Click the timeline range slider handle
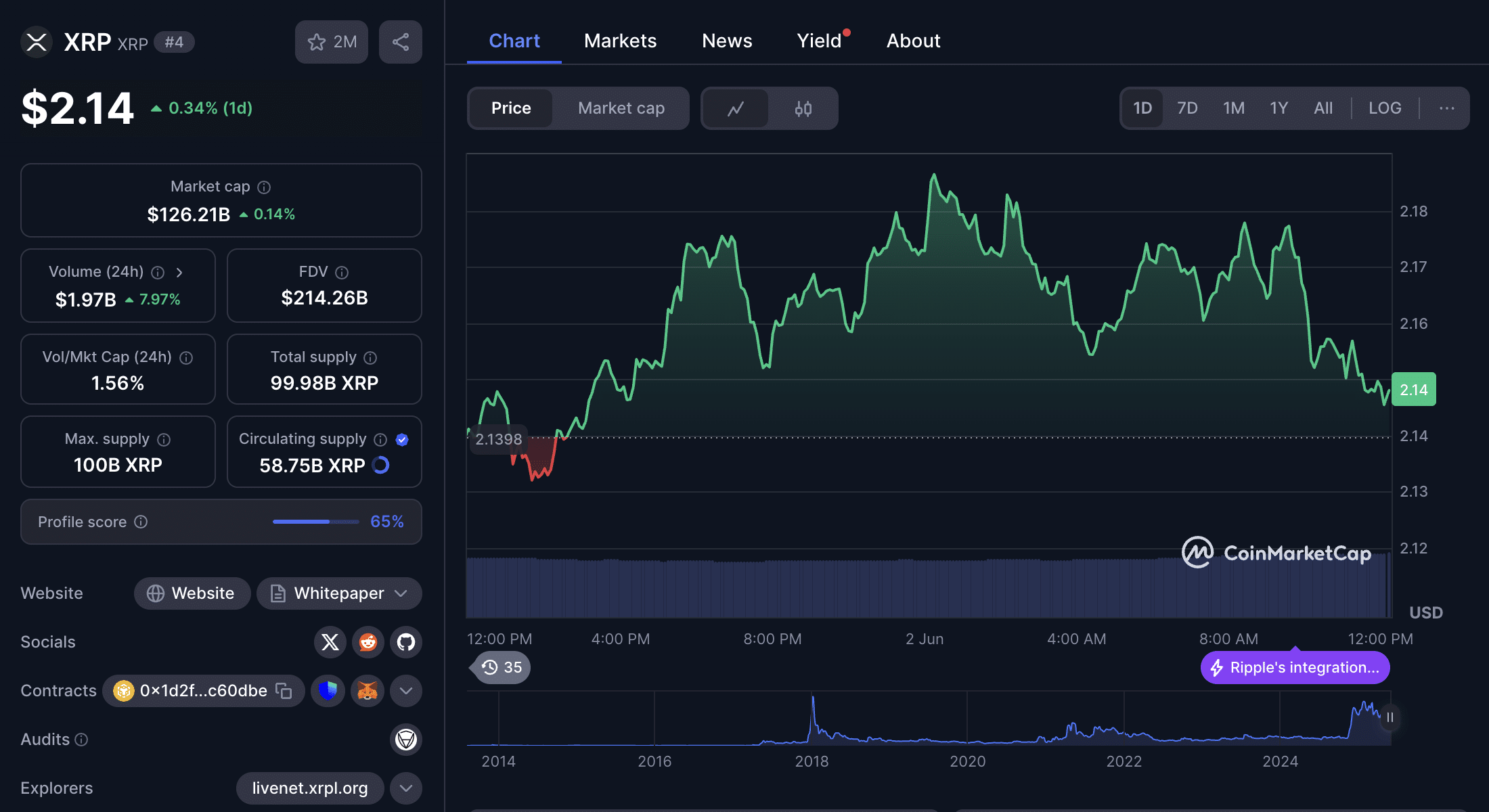This screenshot has height=812, width=1489. click(1390, 717)
